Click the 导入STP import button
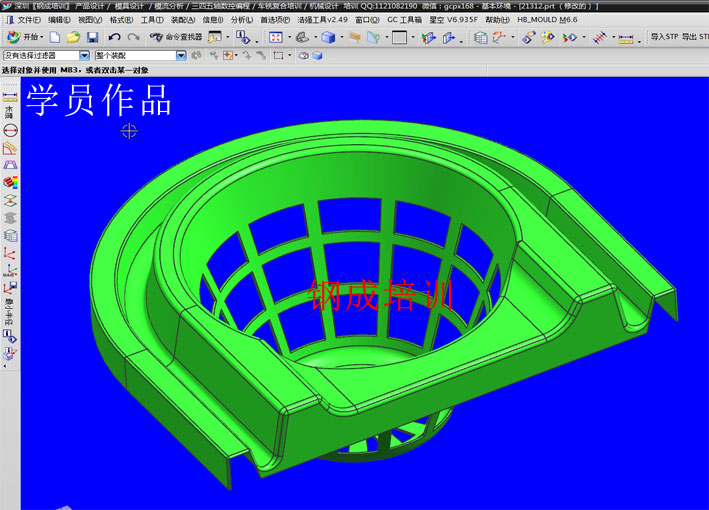The image size is (709, 510). [663, 37]
